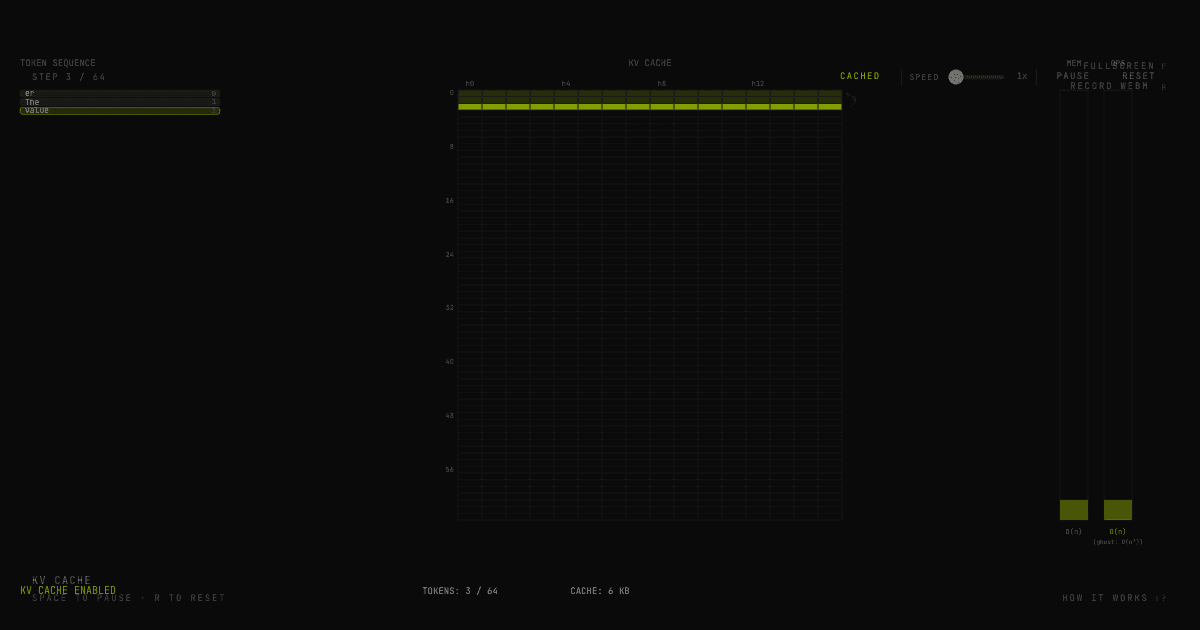Click the 1x speed multiplier label
This screenshot has width=1200, height=630.
(x=1020, y=76)
